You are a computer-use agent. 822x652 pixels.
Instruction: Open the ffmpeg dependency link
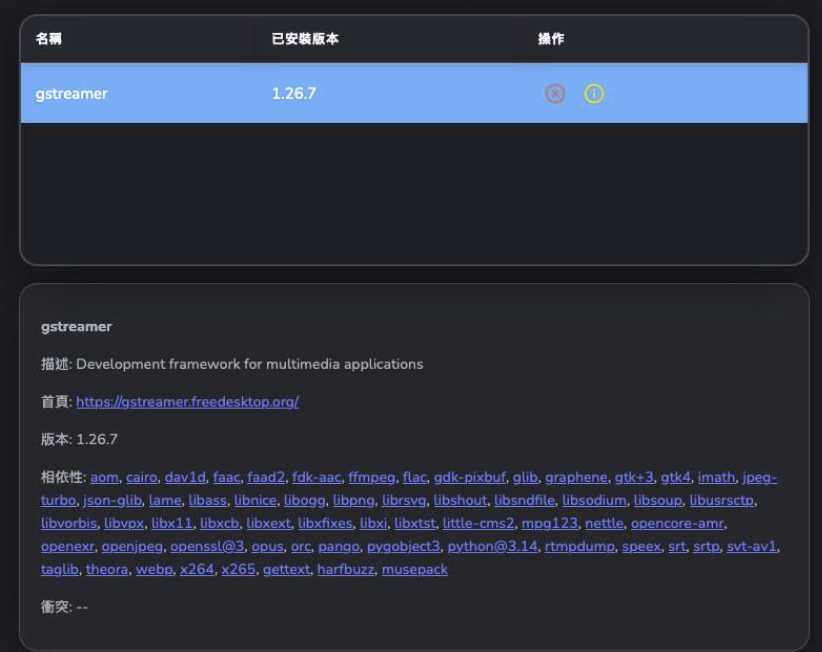(372, 478)
